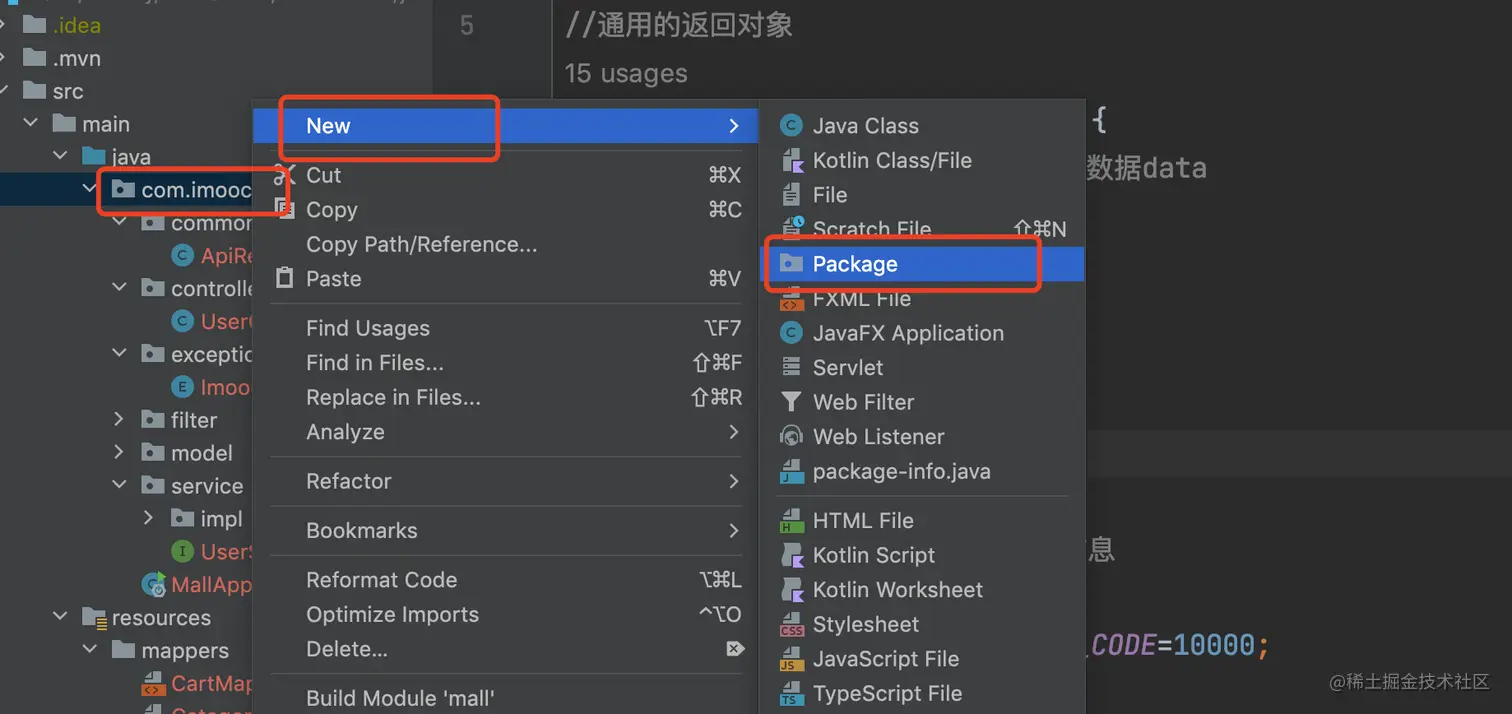Expand the model package folder
This screenshot has width=1512, height=714.
pos(119,453)
